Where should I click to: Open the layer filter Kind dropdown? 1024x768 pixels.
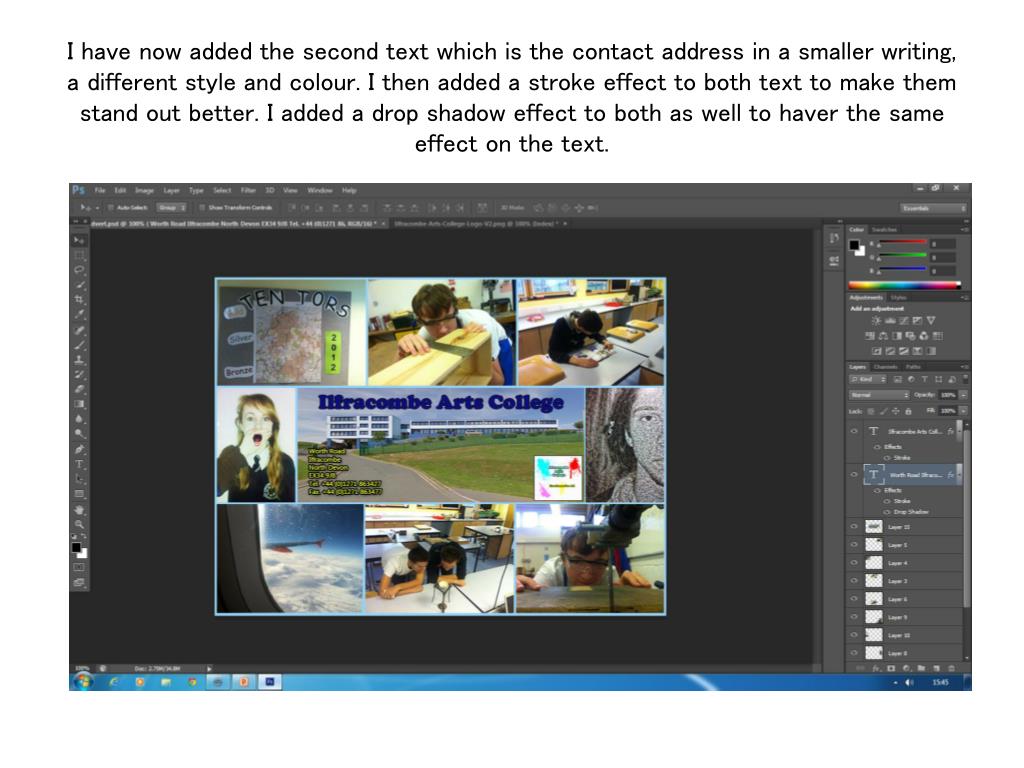coord(867,379)
